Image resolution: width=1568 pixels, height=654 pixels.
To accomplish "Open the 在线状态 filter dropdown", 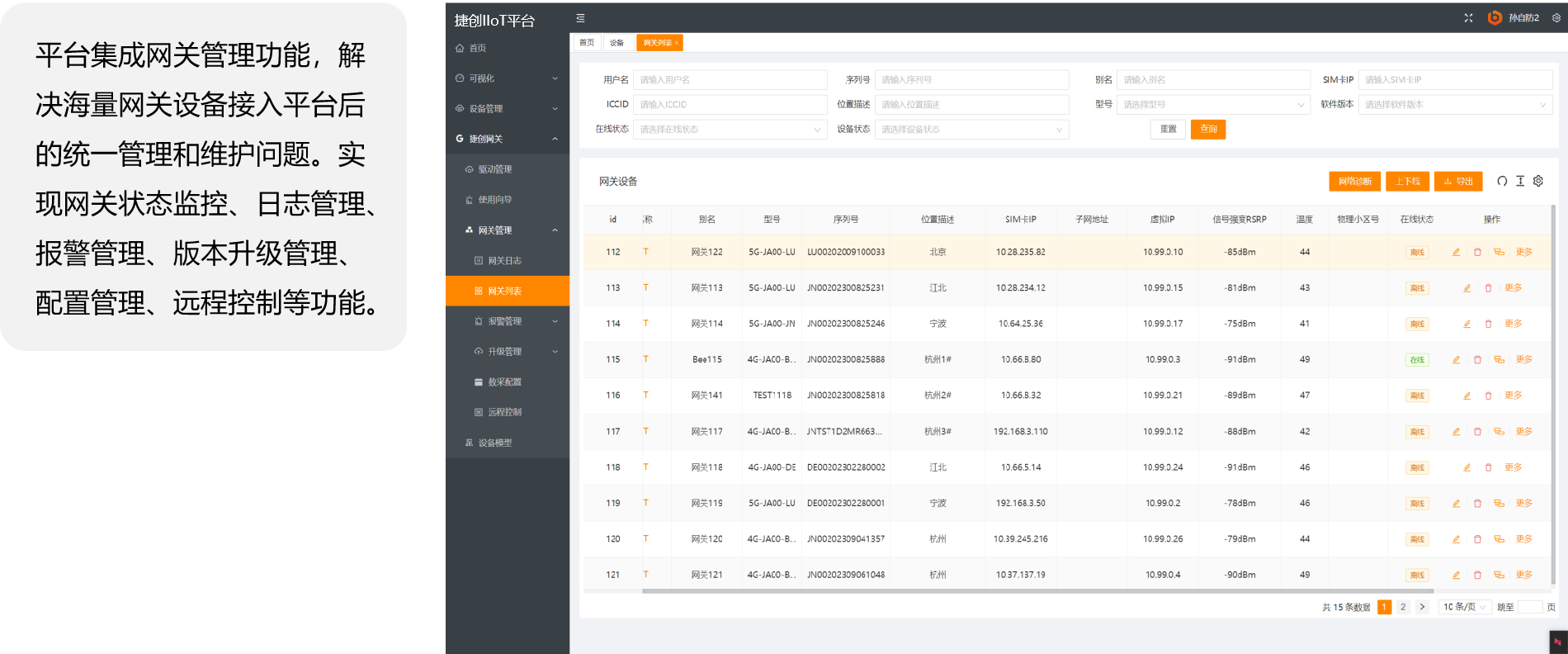I will (x=730, y=130).
